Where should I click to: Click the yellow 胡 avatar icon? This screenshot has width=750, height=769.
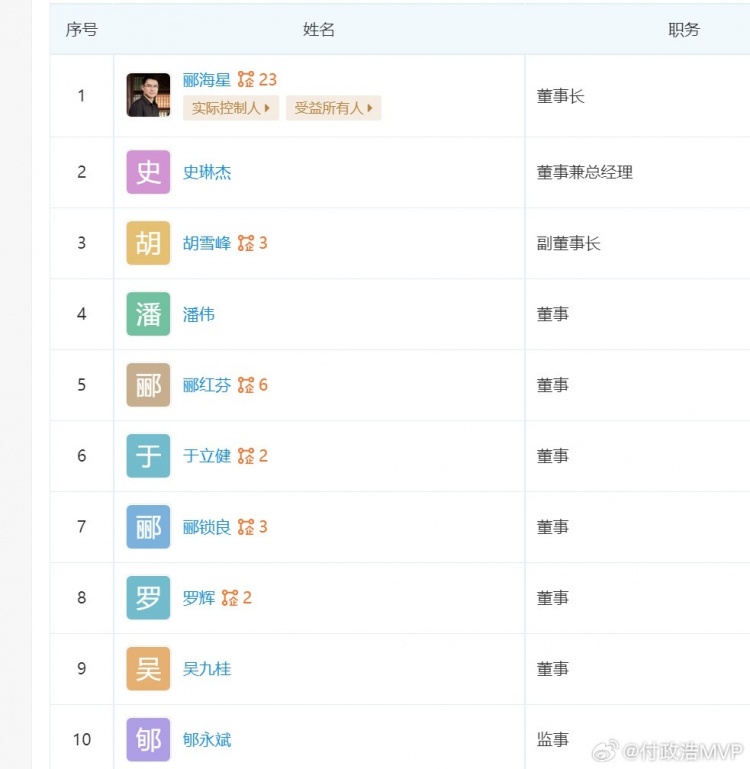148,243
